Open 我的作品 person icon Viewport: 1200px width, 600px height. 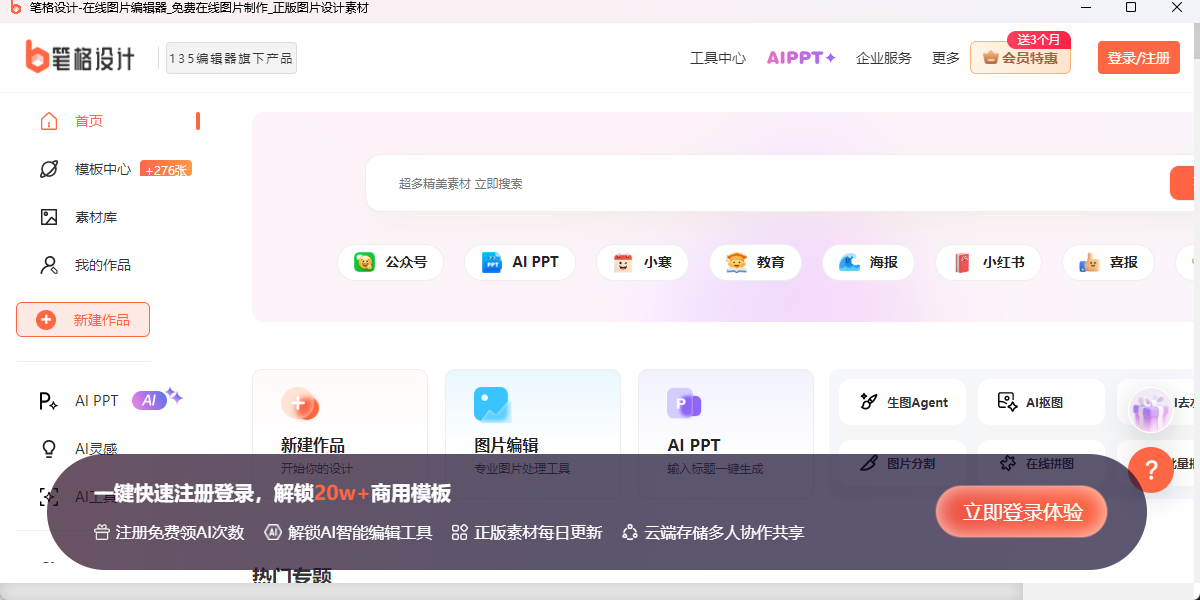point(49,265)
